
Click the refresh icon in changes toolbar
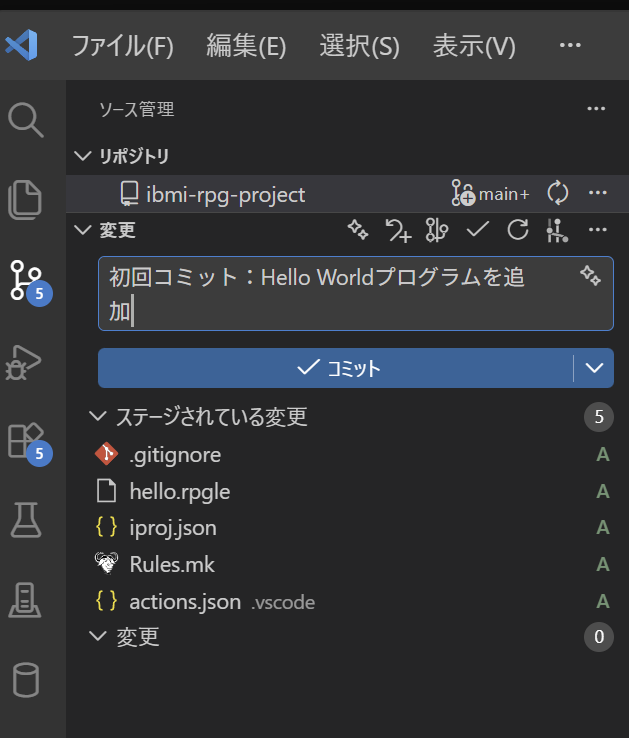point(517,230)
